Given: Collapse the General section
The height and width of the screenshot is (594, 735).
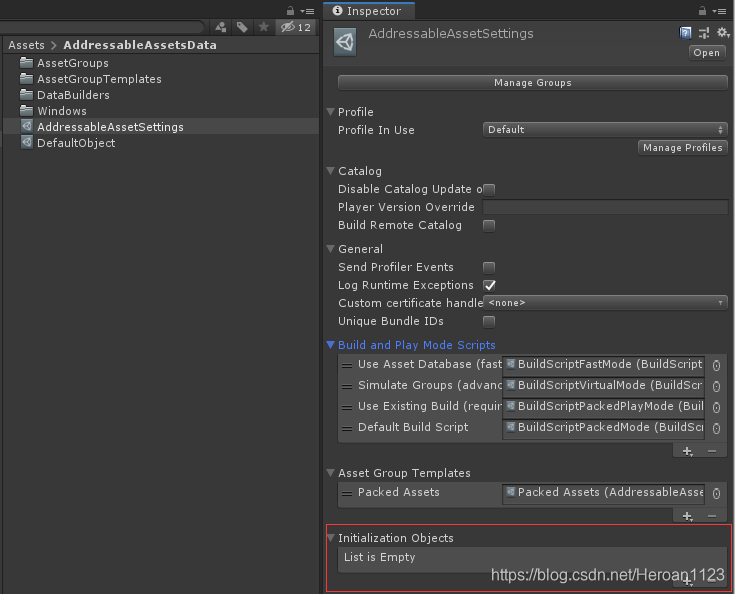Looking at the screenshot, I should tap(330, 248).
